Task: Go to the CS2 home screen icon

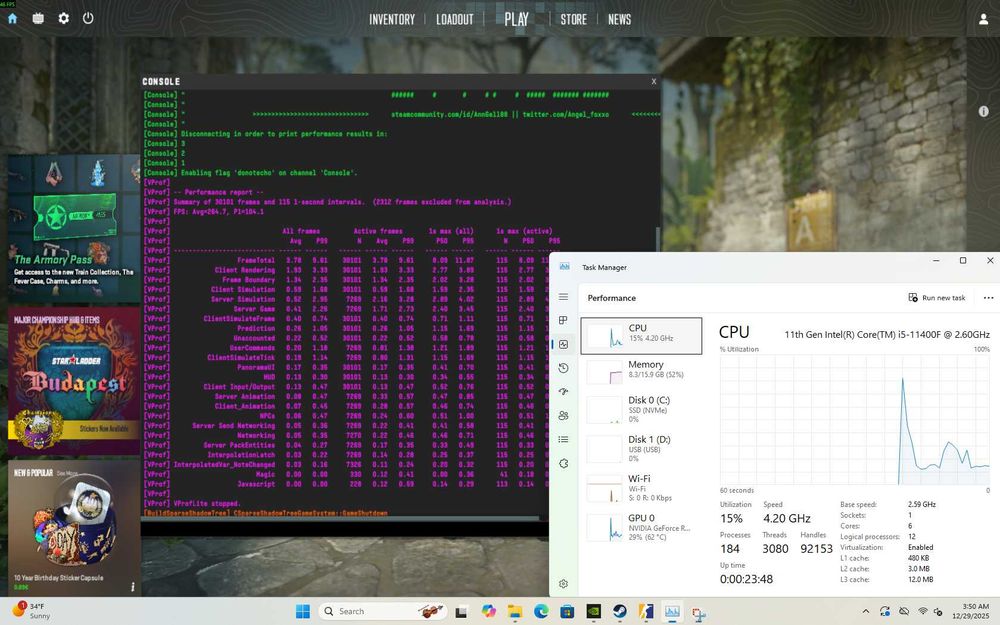Action: 12,18
